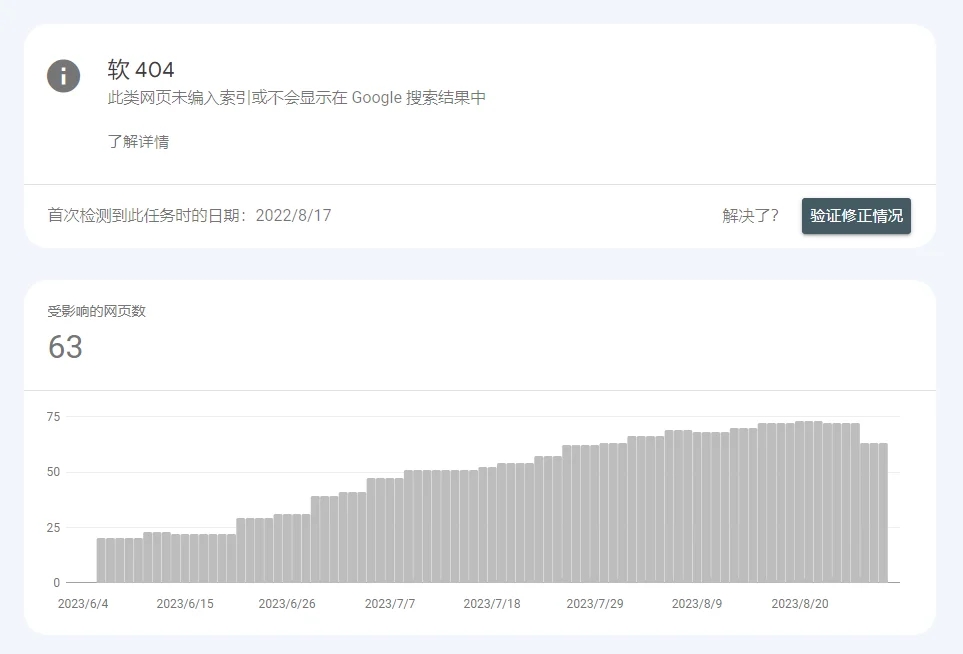This screenshot has height=654, width=963.
Task: Click the 2023/8/20 axis date
Action: [800, 604]
